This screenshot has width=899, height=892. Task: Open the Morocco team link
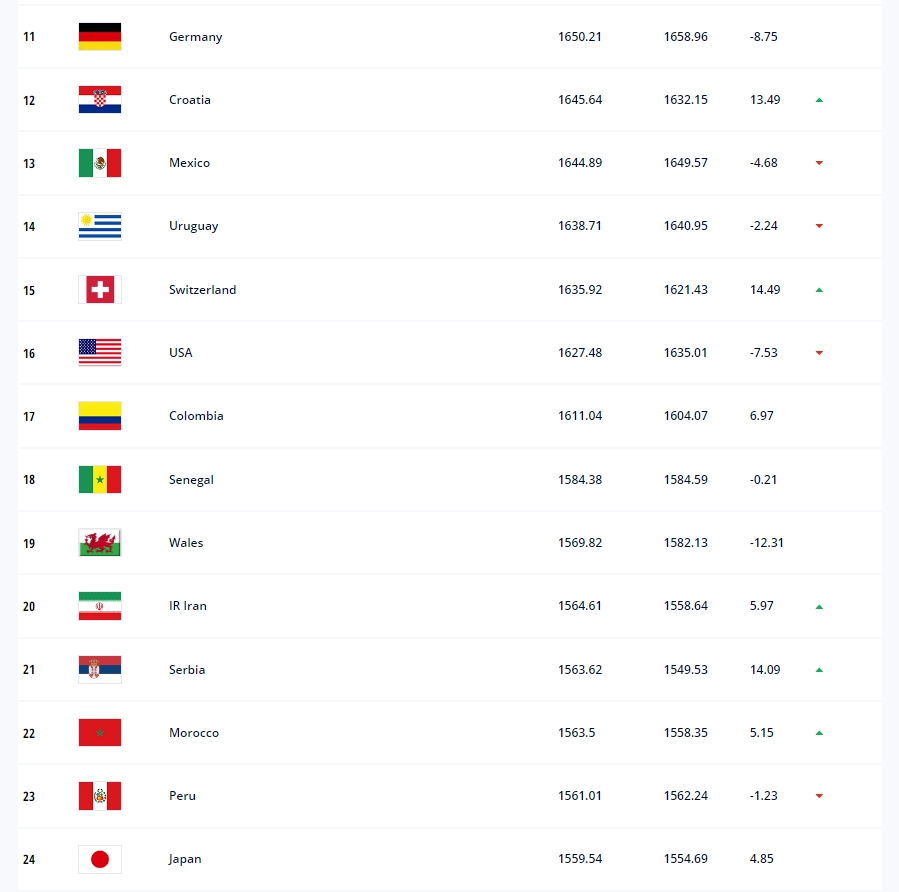(x=194, y=733)
